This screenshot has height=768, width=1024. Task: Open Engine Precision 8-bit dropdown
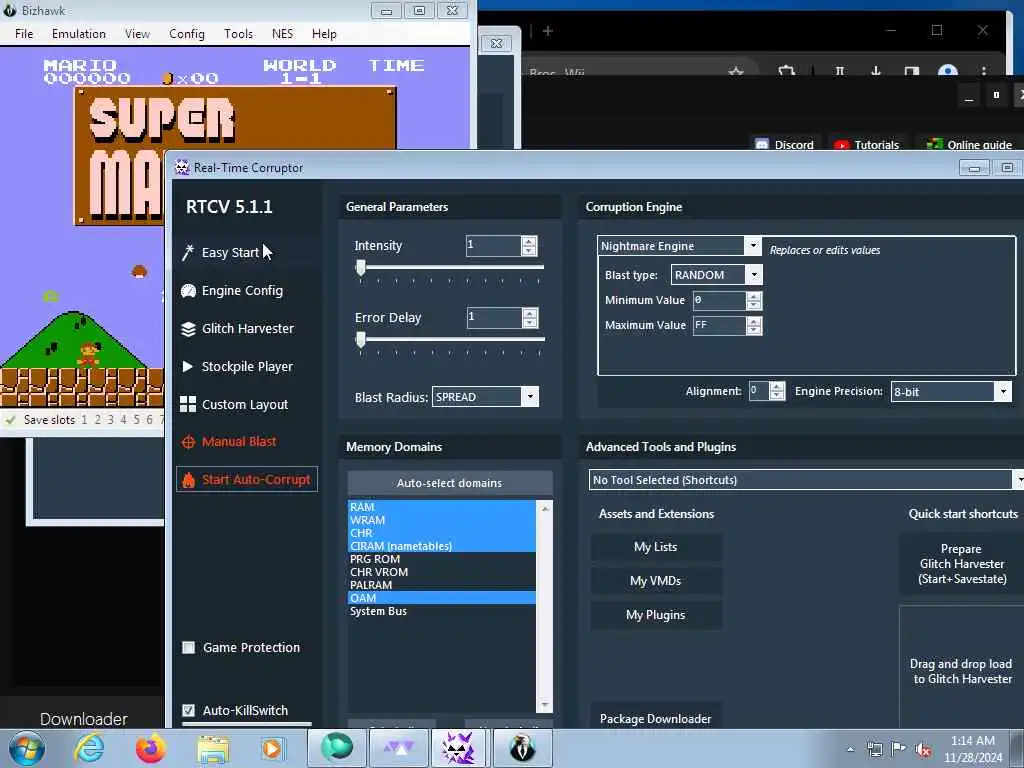pos(1003,391)
